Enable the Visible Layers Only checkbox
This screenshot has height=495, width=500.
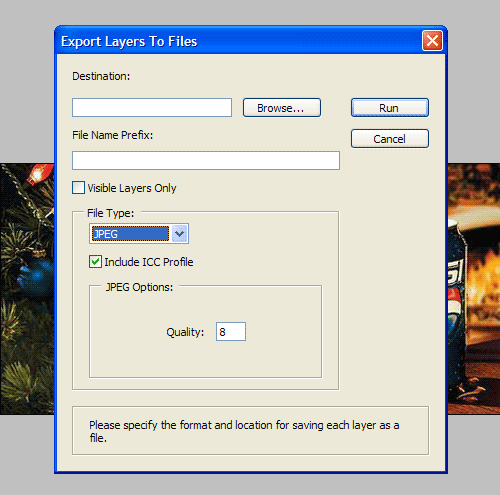click(x=78, y=188)
